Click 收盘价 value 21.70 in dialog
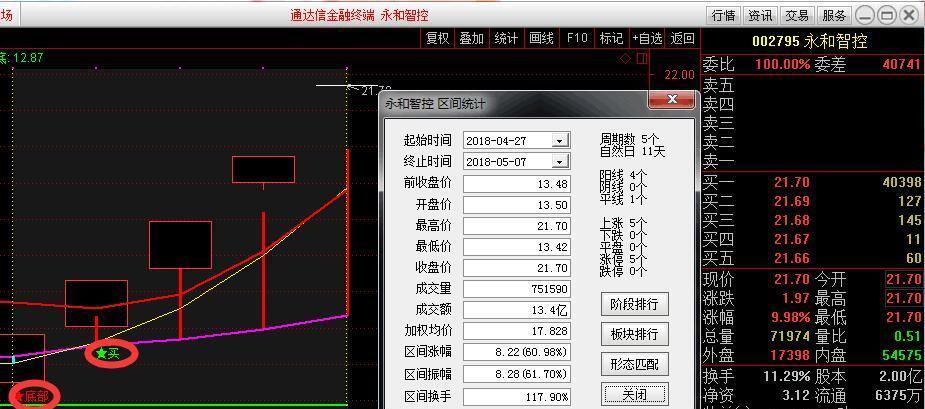Viewport: 925px width, 409px height. [x=517, y=268]
